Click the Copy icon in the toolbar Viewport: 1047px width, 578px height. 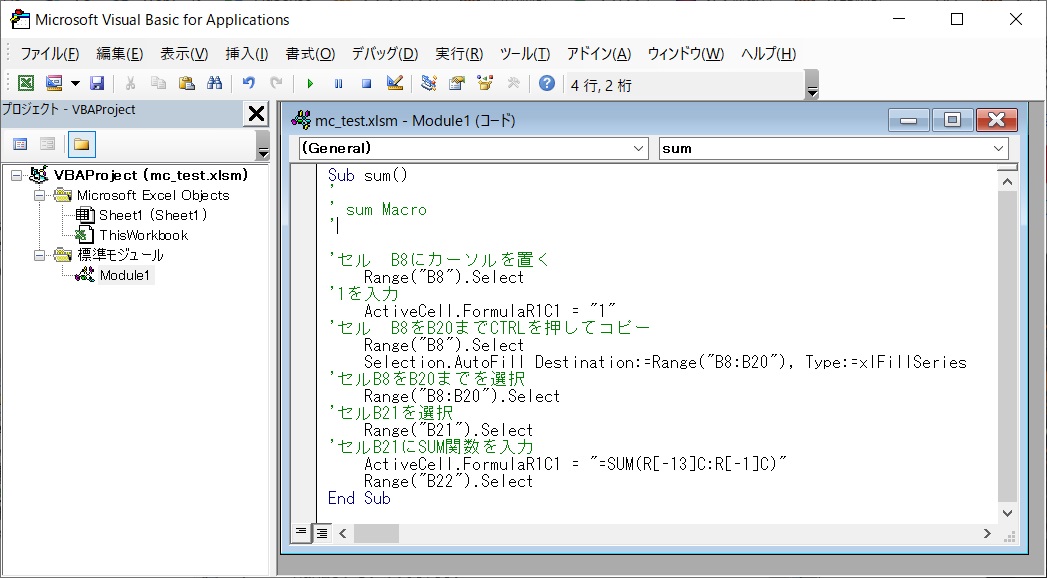click(158, 83)
